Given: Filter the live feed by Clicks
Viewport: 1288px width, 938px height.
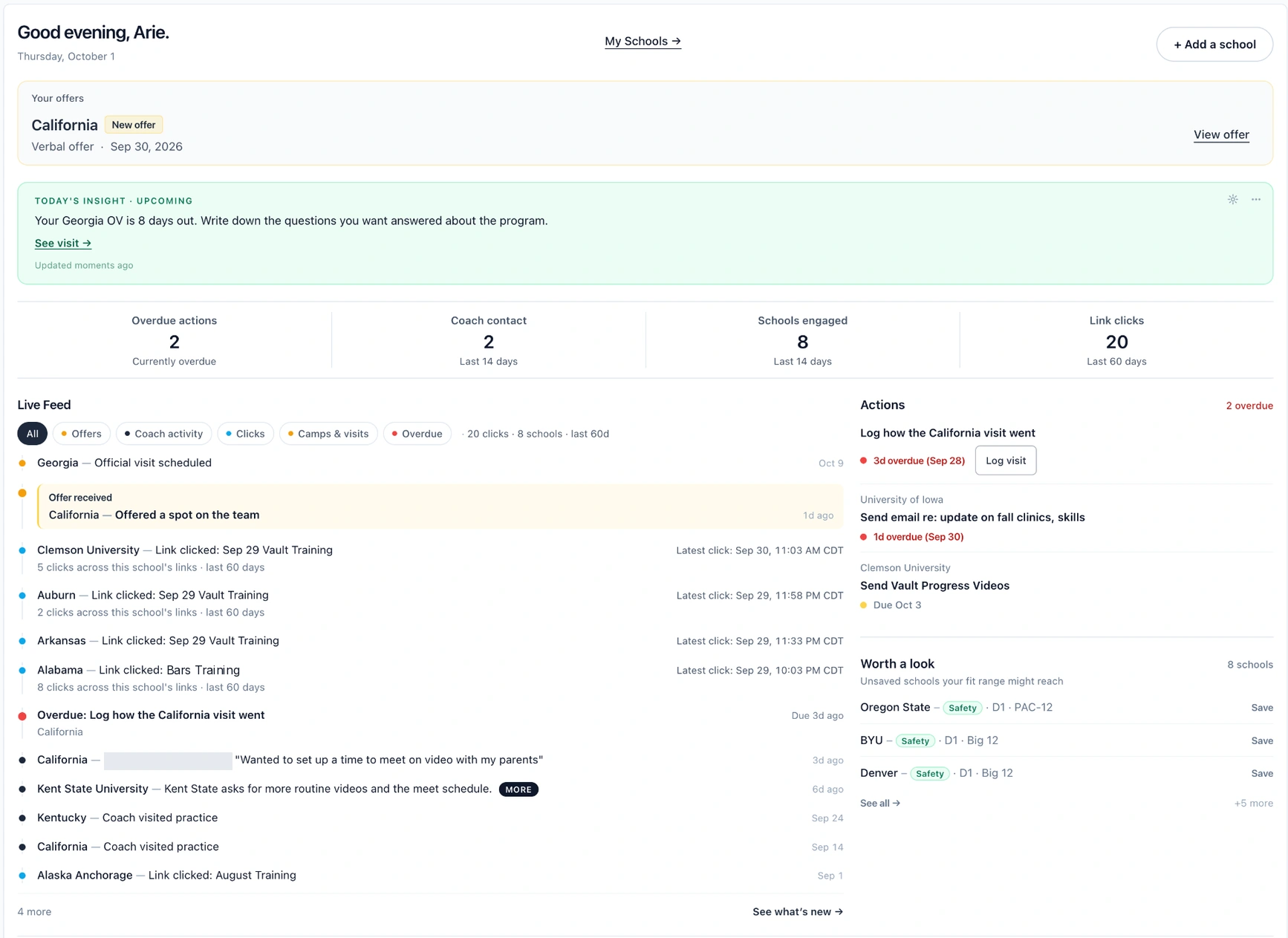Looking at the screenshot, I should click(x=246, y=434).
